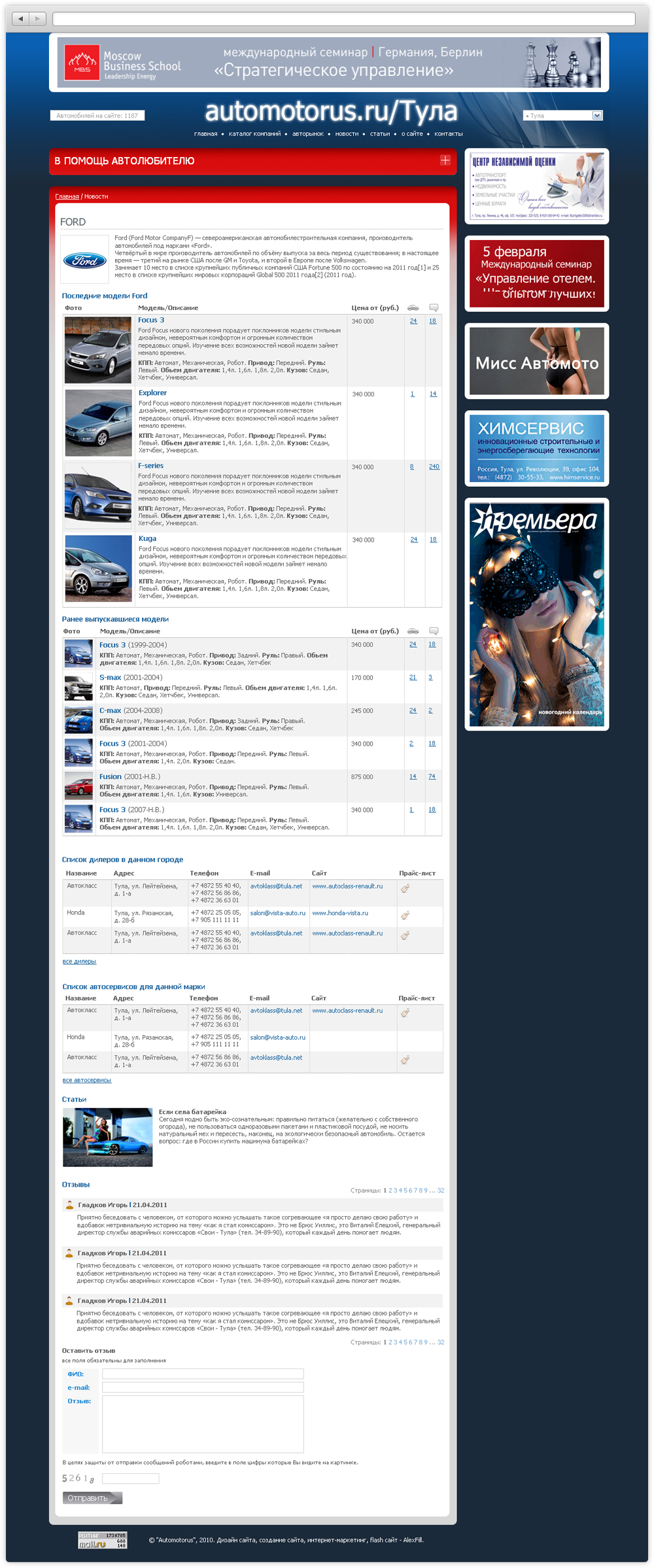The width and height of the screenshot is (654, 1568).
Task: Click third review's user avatar icon
Action: coord(69,1300)
